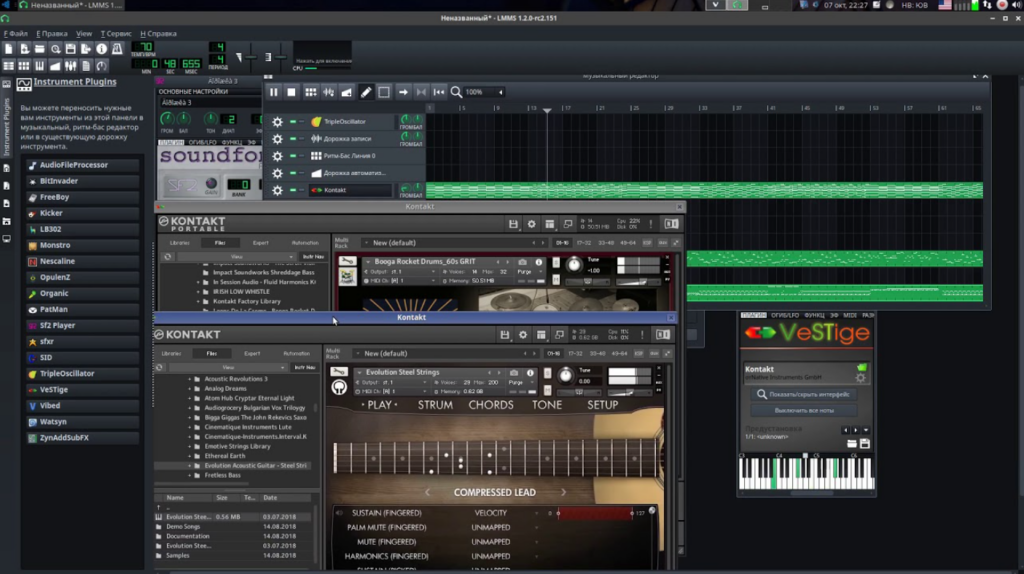The image size is (1024, 574).
Task: Mute the Kontakt track in Song Editor
Action: click(x=293, y=190)
